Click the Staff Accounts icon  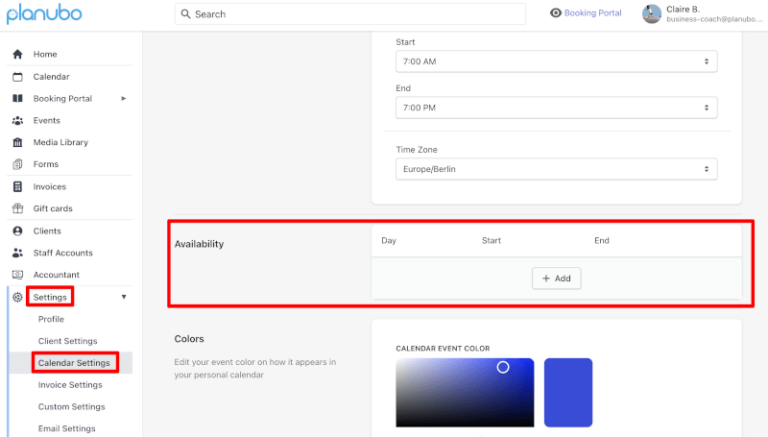[17, 253]
